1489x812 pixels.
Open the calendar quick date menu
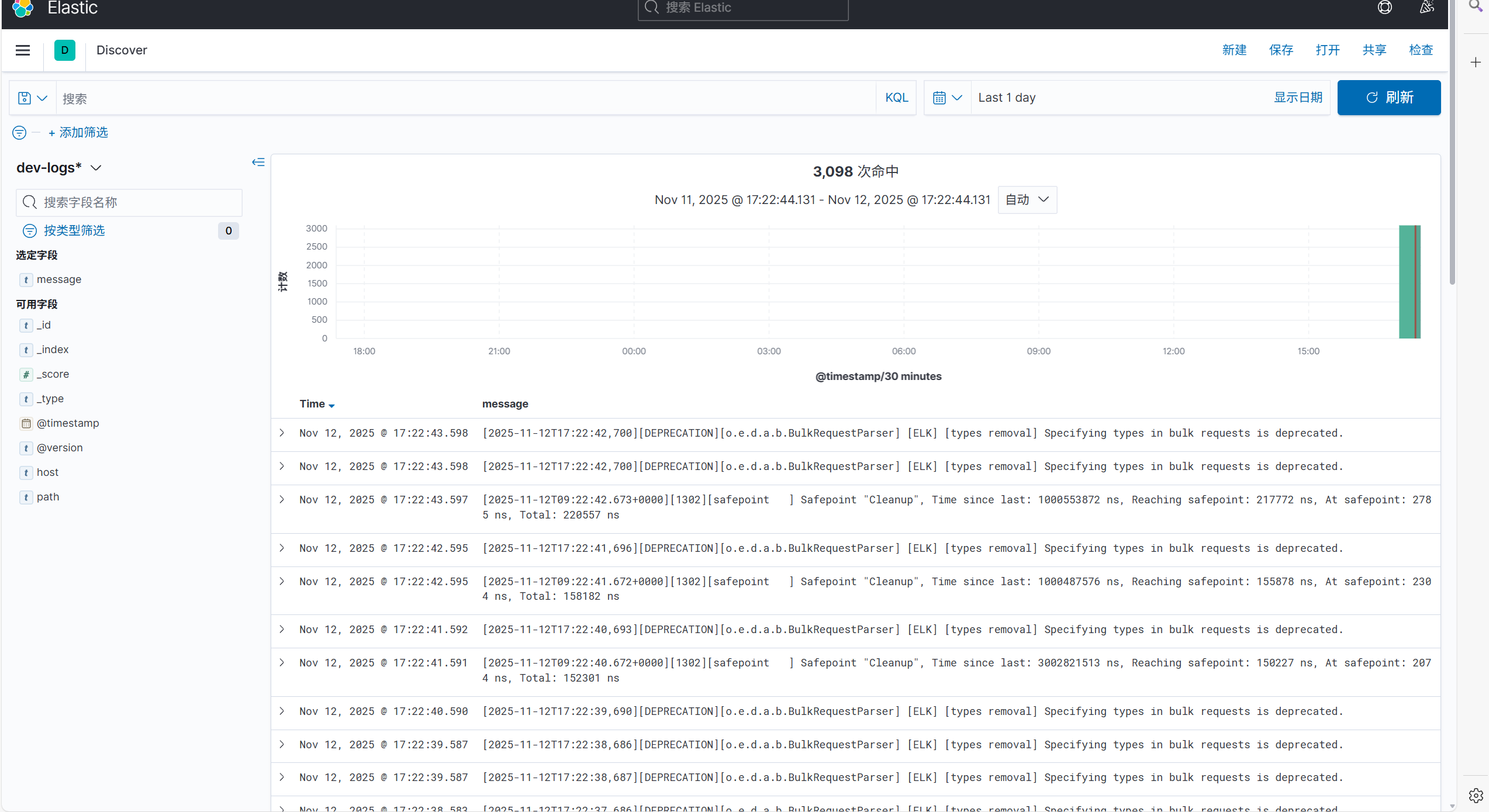[947, 98]
